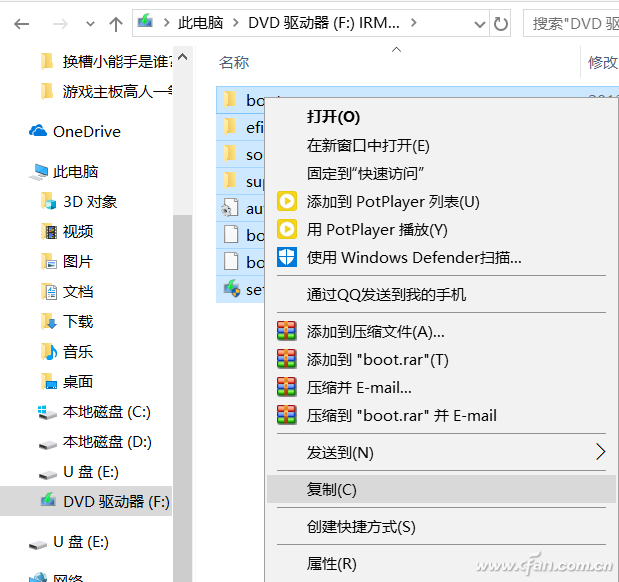Image resolution: width=619 pixels, height=582 pixels.
Task: Select 此电脑 in the navigation pane
Action: point(75,172)
